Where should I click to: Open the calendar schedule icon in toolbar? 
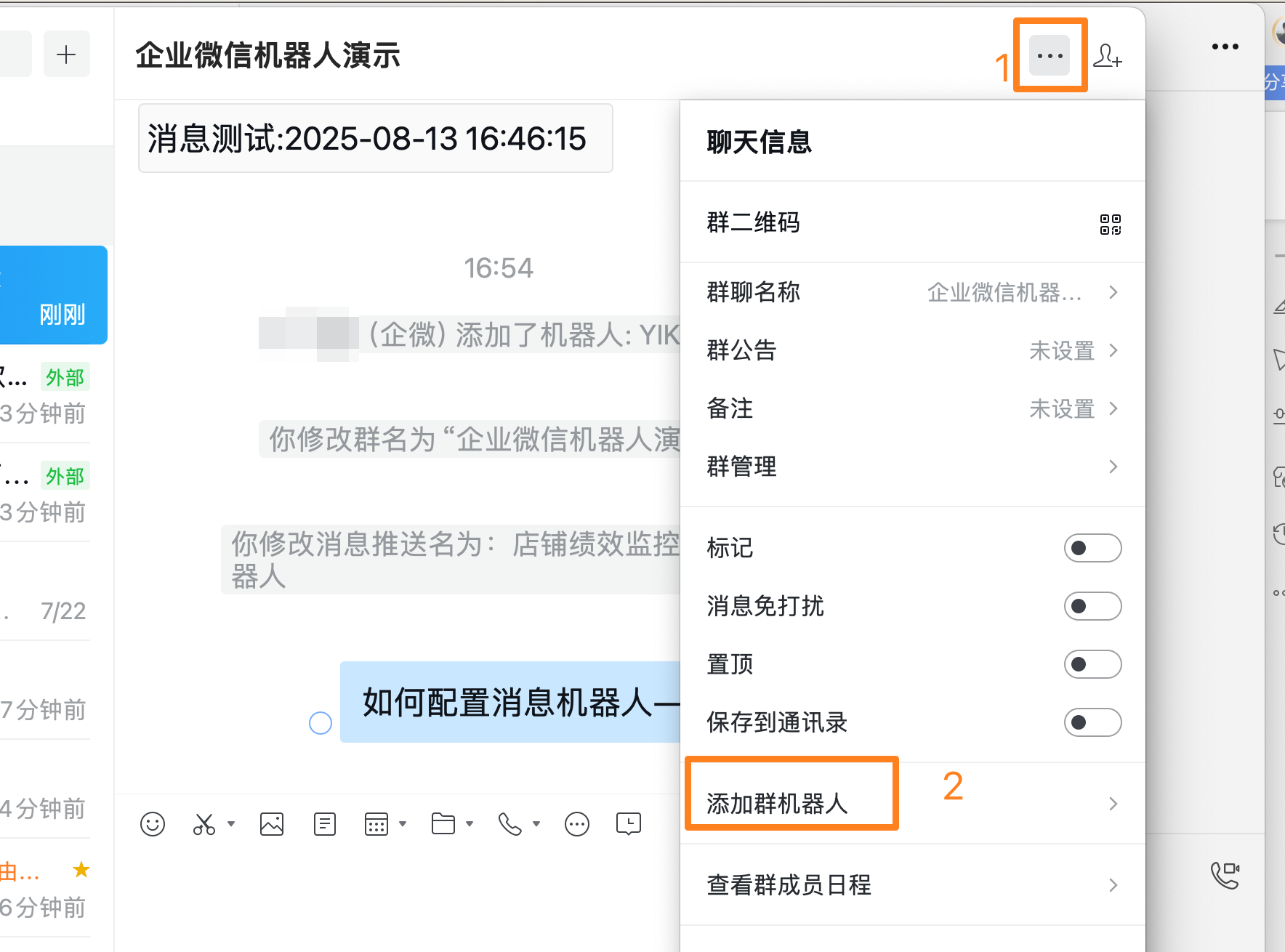(x=376, y=824)
